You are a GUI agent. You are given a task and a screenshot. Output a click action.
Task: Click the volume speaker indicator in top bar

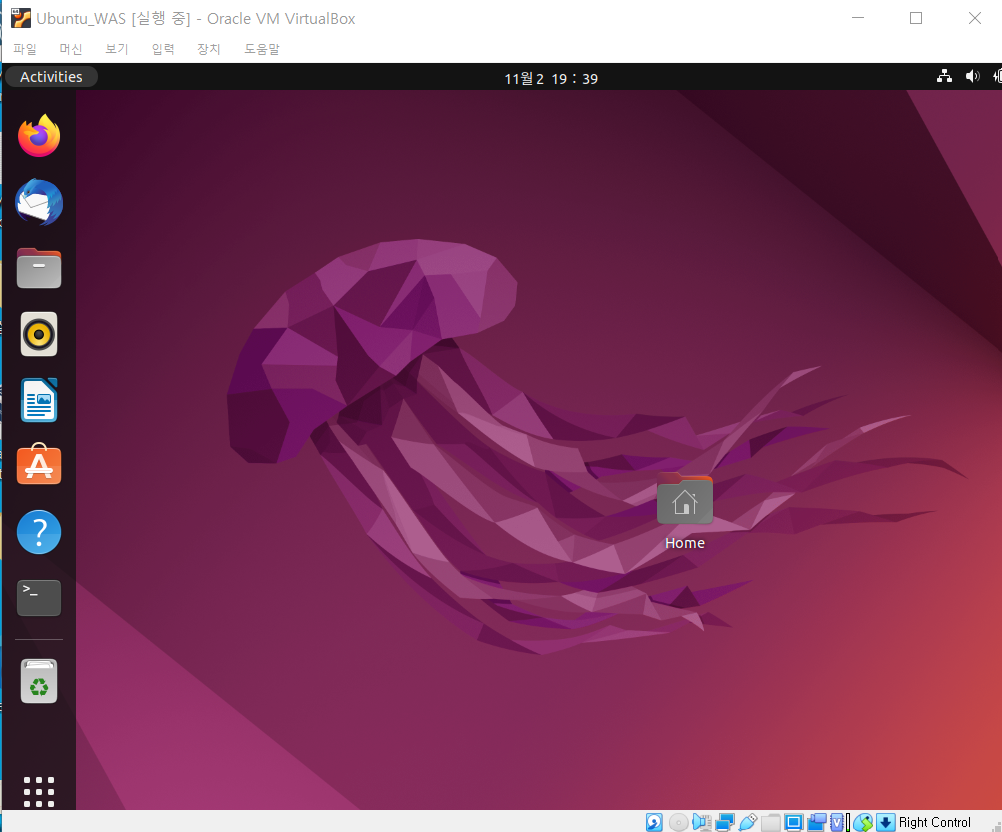972,77
